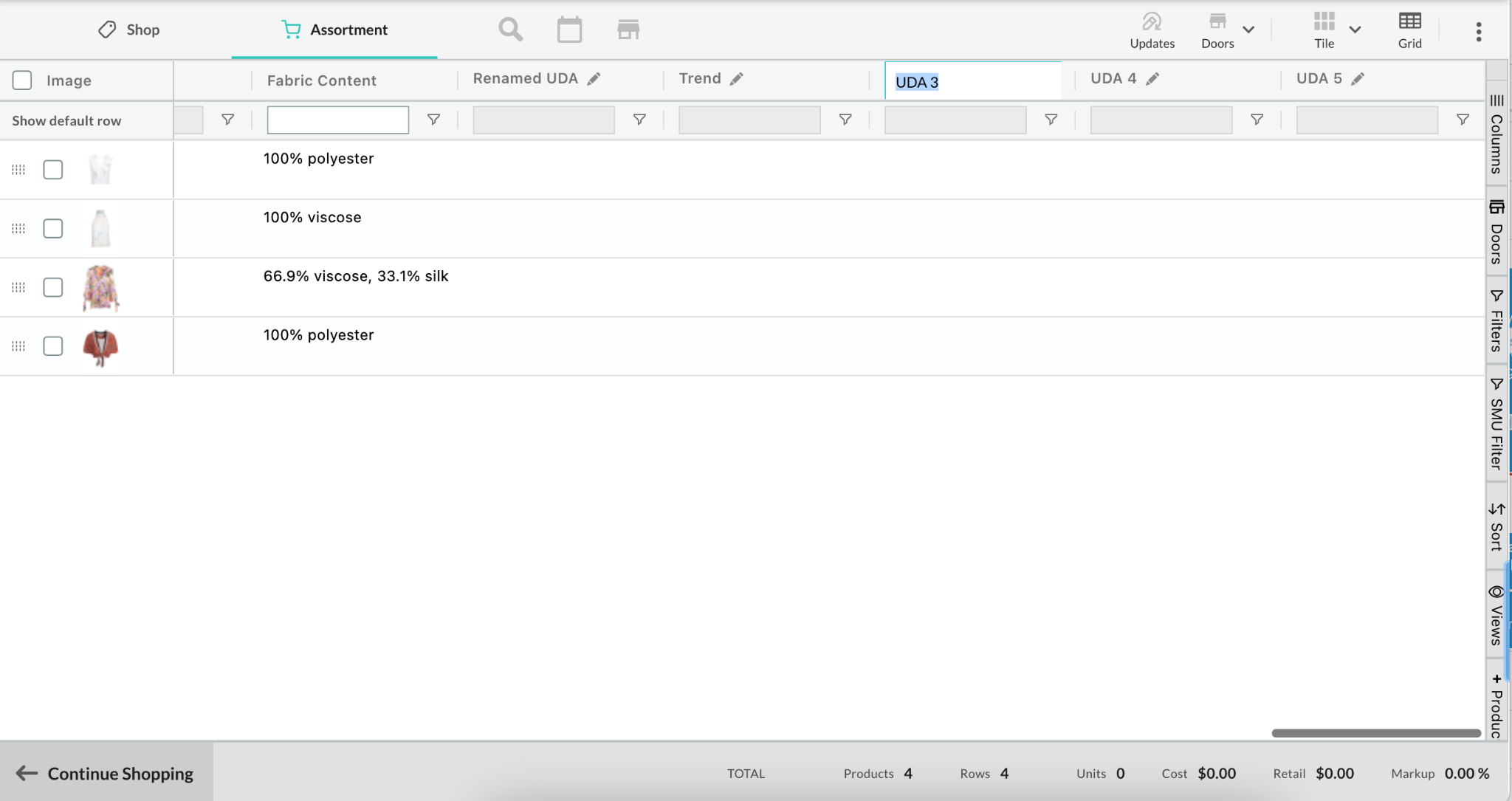Image resolution: width=1512 pixels, height=801 pixels.
Task: Open the white dress thumbnail in viscose row
Action: point(100,228)
